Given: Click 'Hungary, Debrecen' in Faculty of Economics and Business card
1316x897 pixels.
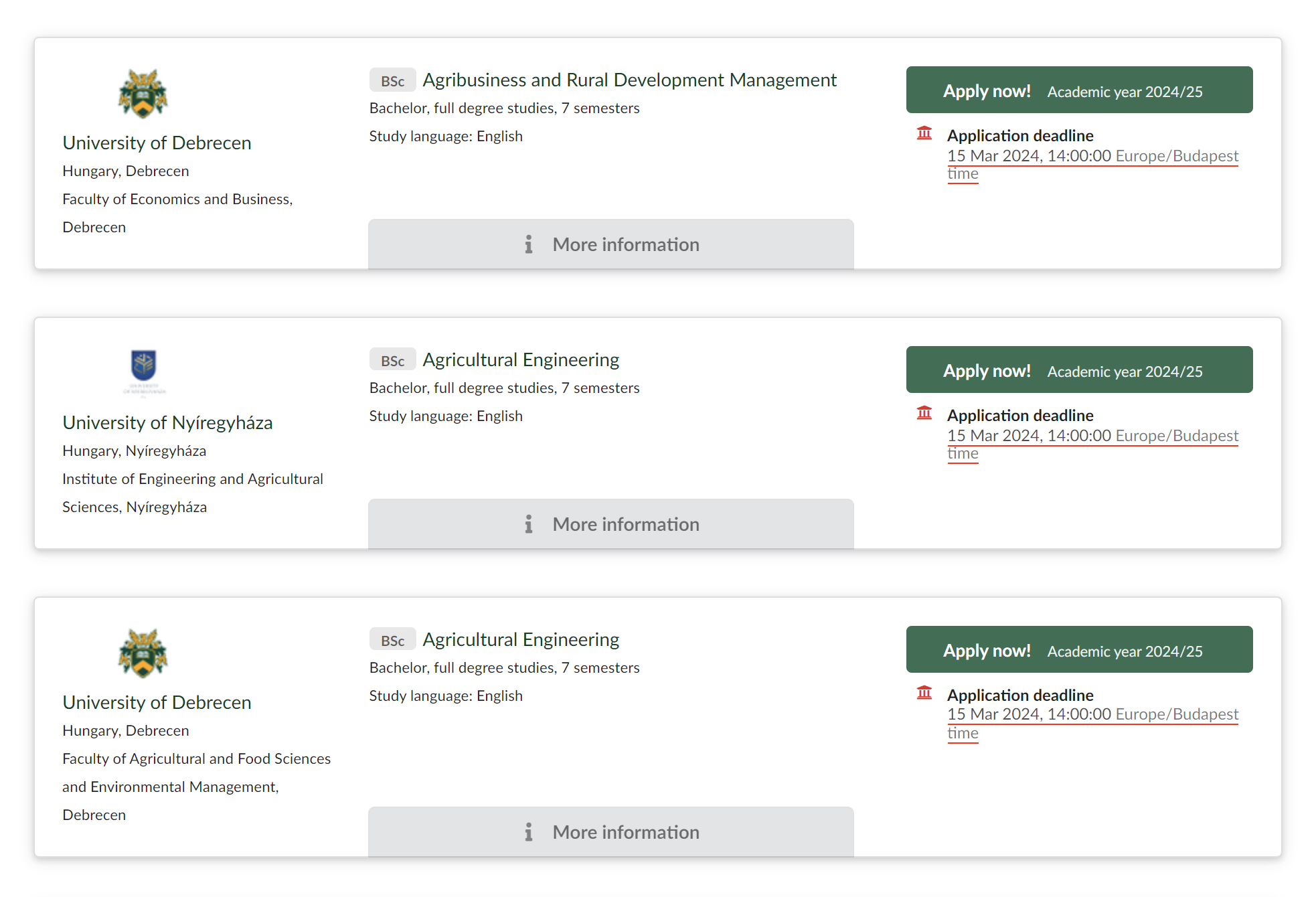Looking at the screenshot, I should tap(126, 171).
